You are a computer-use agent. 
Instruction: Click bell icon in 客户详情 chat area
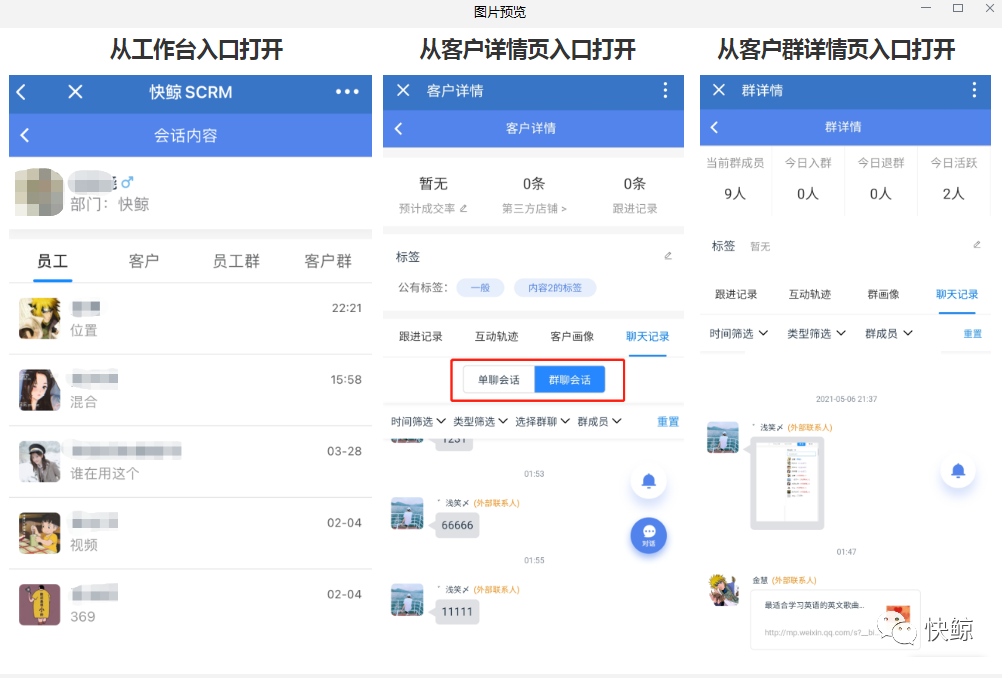[x=649, y=481]
